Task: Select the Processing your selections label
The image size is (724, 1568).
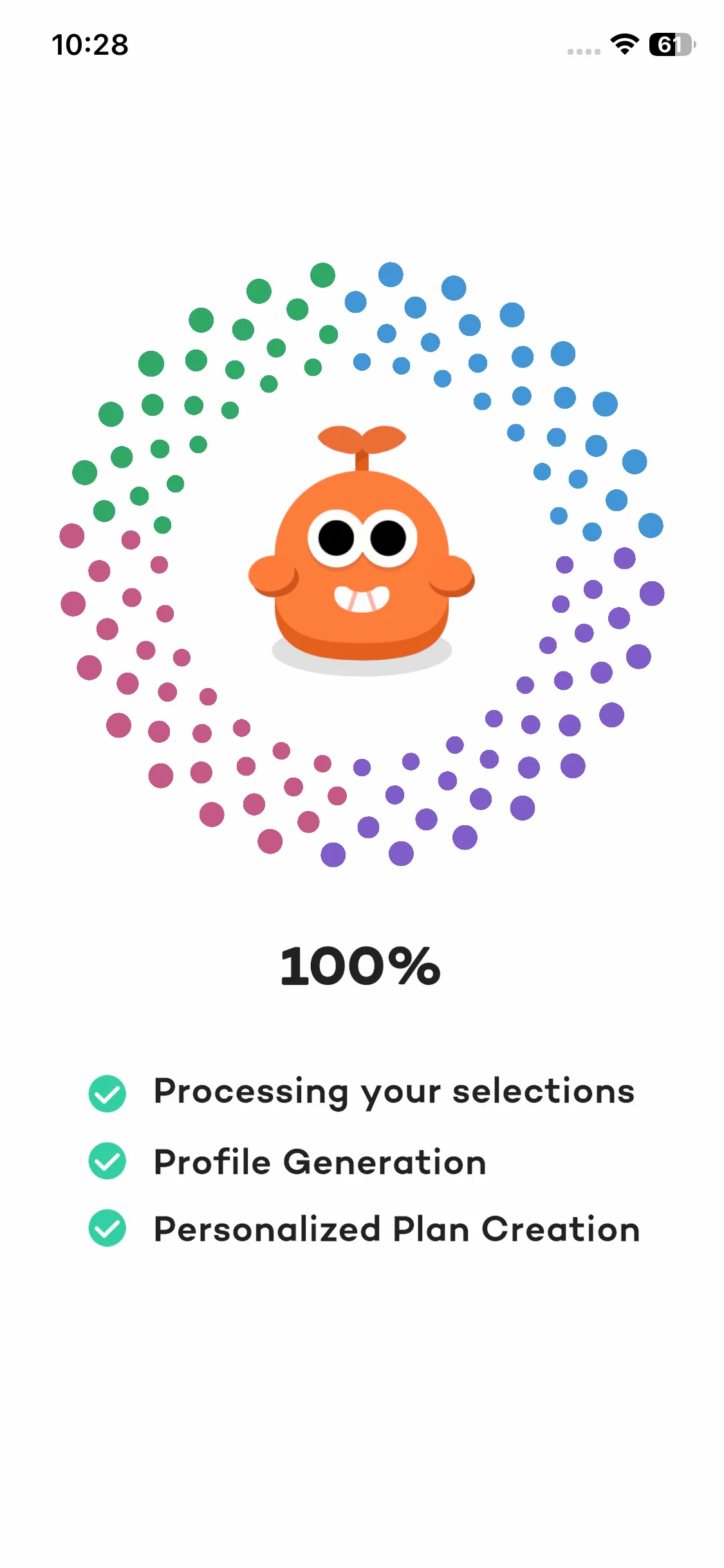Action: click(x=394, y=1092)
